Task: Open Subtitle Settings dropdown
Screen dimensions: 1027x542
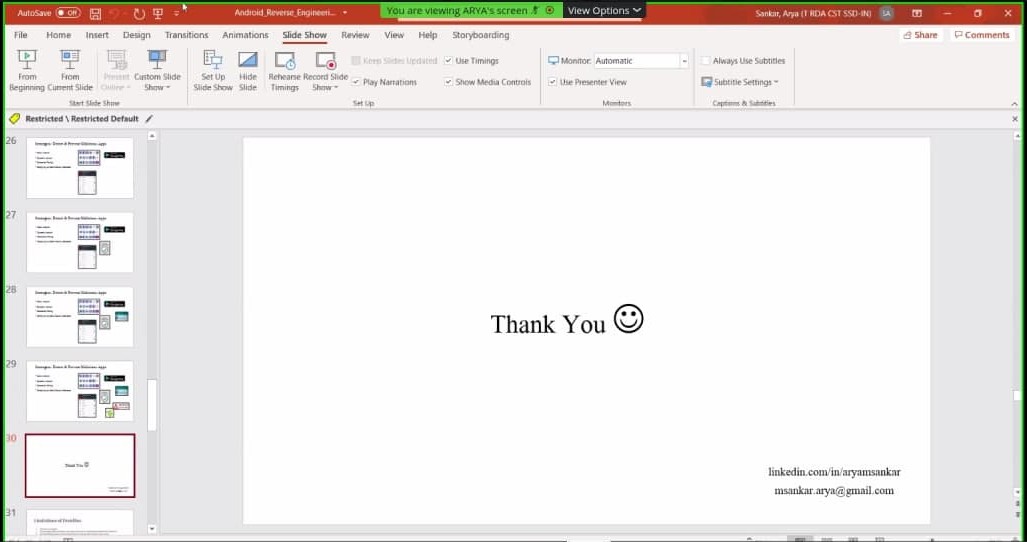Action: point(739,82)
